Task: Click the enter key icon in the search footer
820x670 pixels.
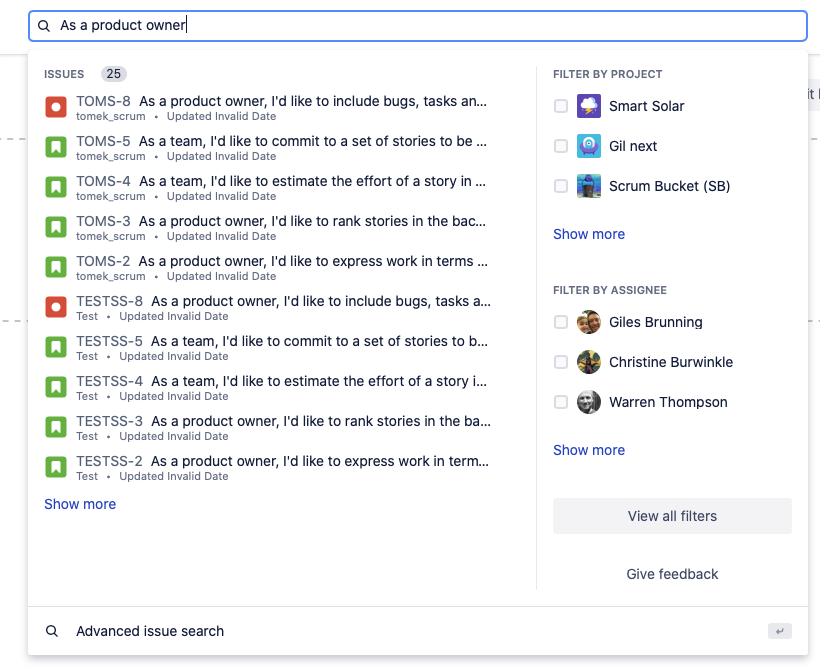Action: pos(780,631)
